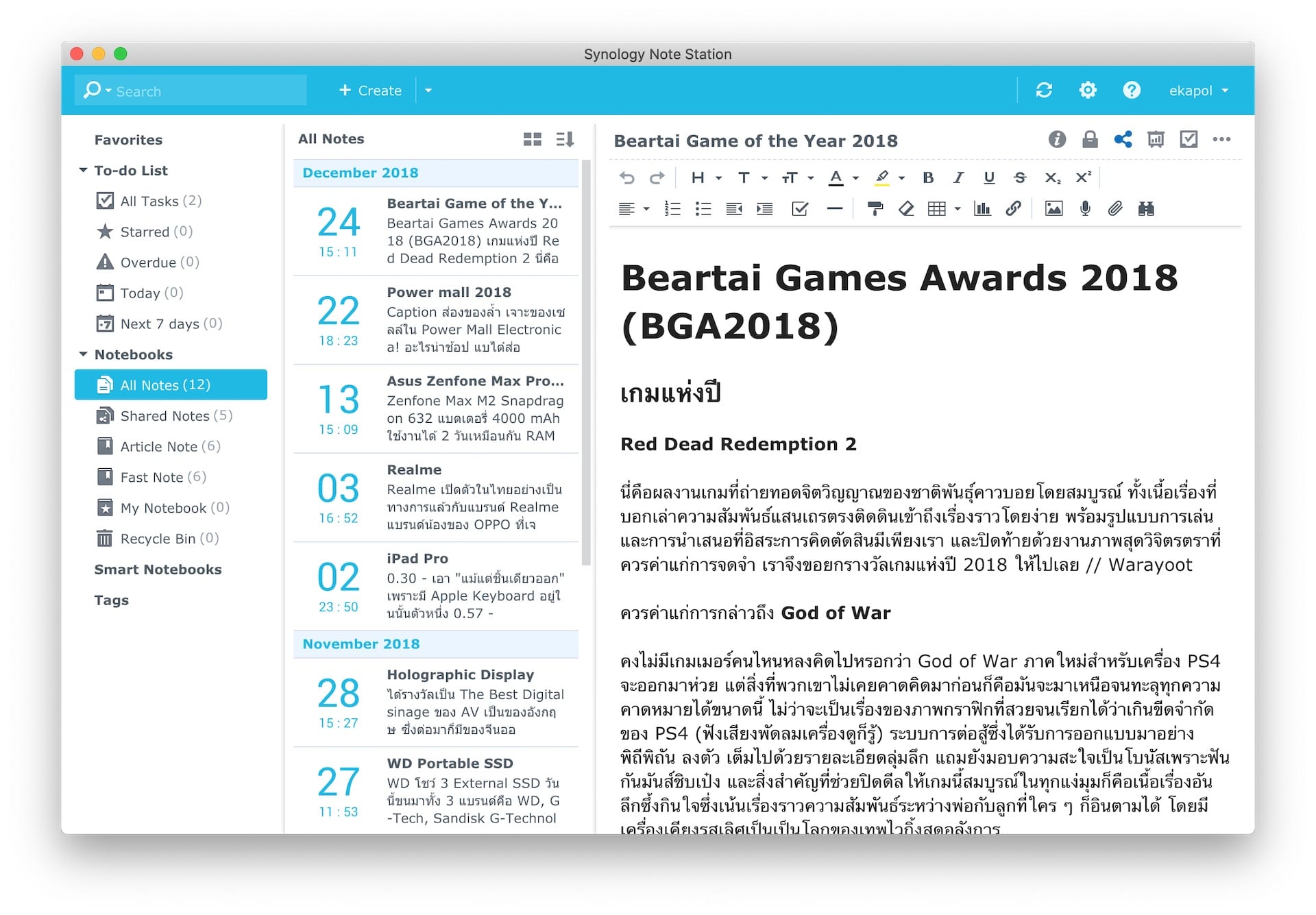Apply underline formatting
The height and width of the screenshot is (915, 1316).
tap(989, 178)
